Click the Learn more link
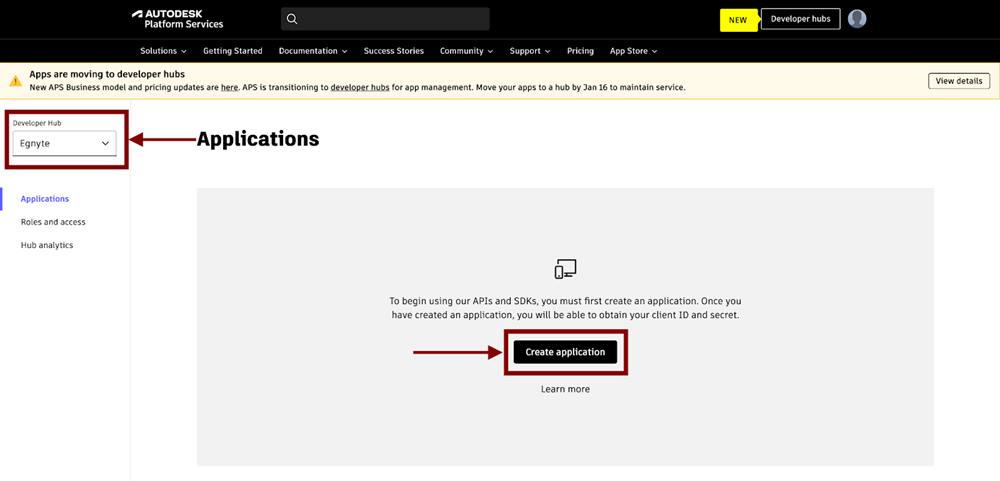The width and height of the screenshot is (1000, 481). 565,389
